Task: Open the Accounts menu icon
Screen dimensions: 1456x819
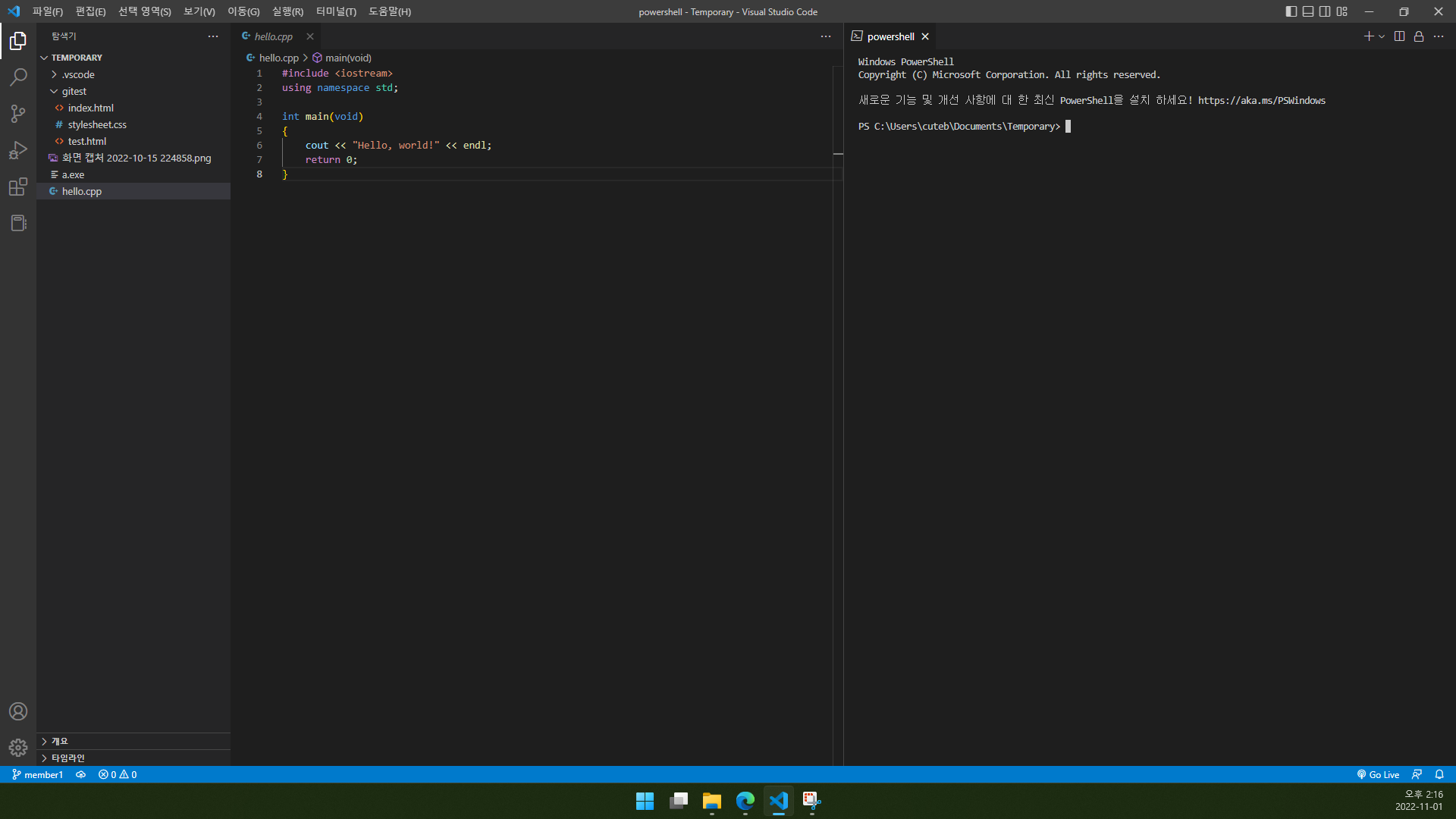Action: tap(18, 711)
